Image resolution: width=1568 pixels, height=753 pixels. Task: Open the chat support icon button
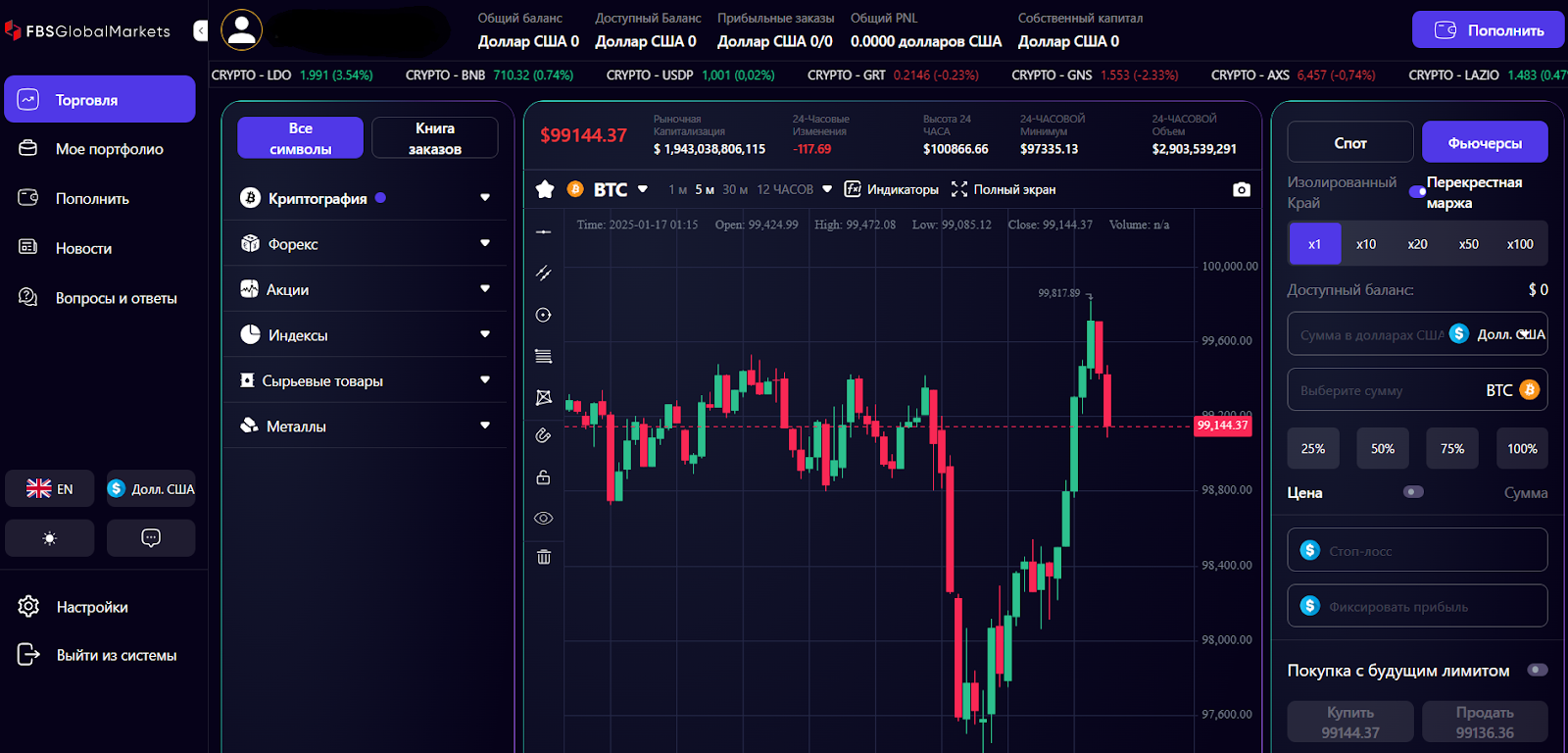(151, 538)
